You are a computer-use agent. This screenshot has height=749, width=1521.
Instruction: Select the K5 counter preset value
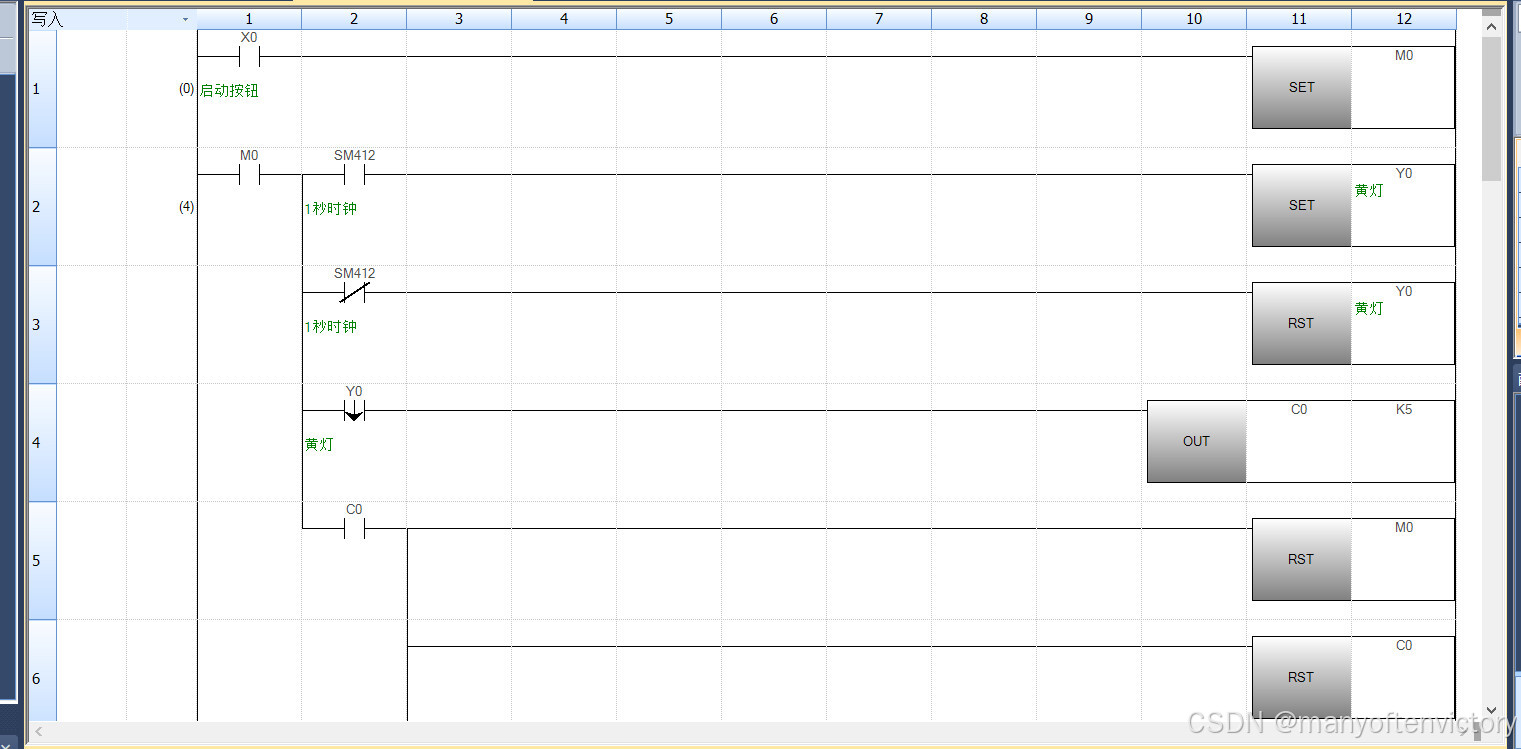[x=1404, y=409]
